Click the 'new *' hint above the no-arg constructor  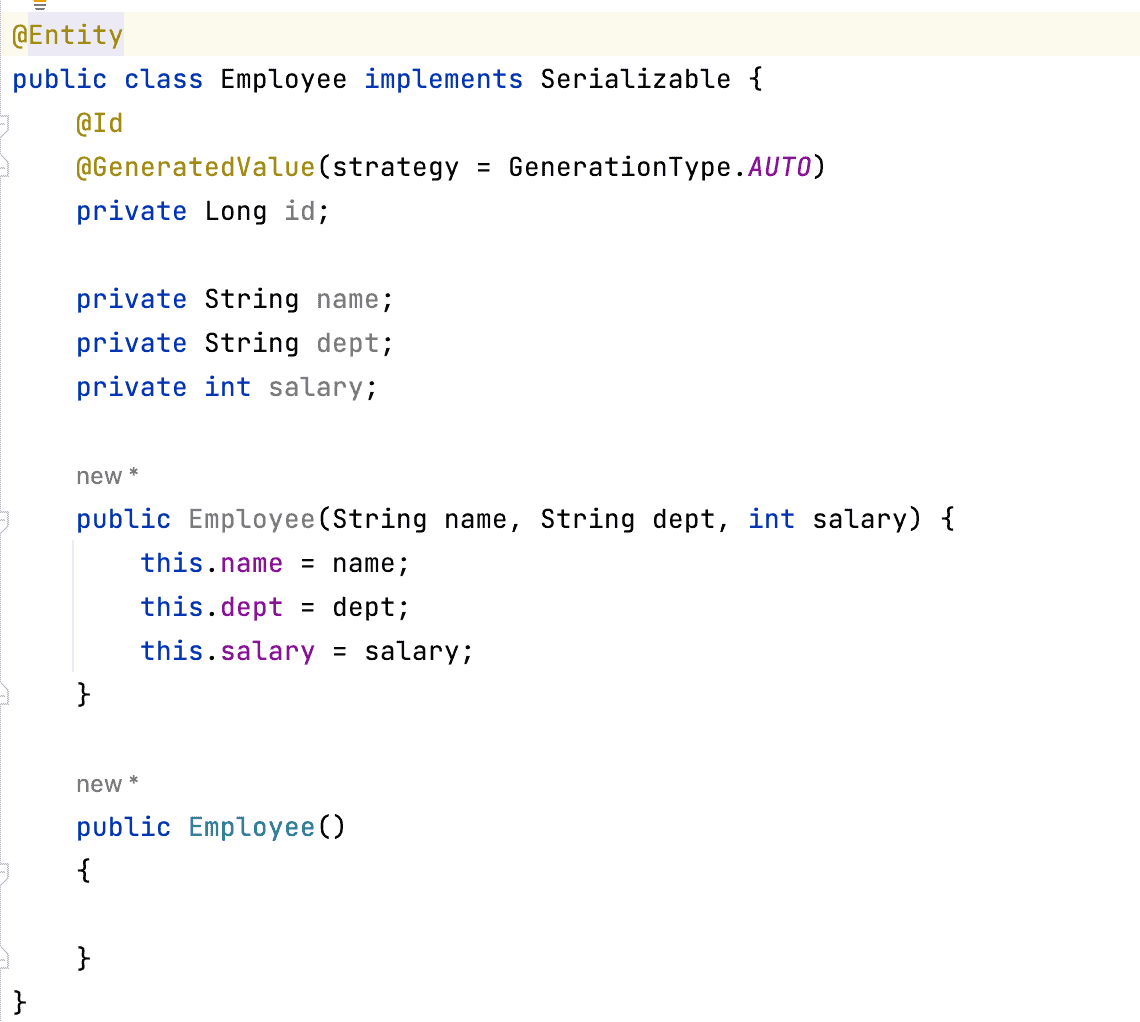coord(107,784)
